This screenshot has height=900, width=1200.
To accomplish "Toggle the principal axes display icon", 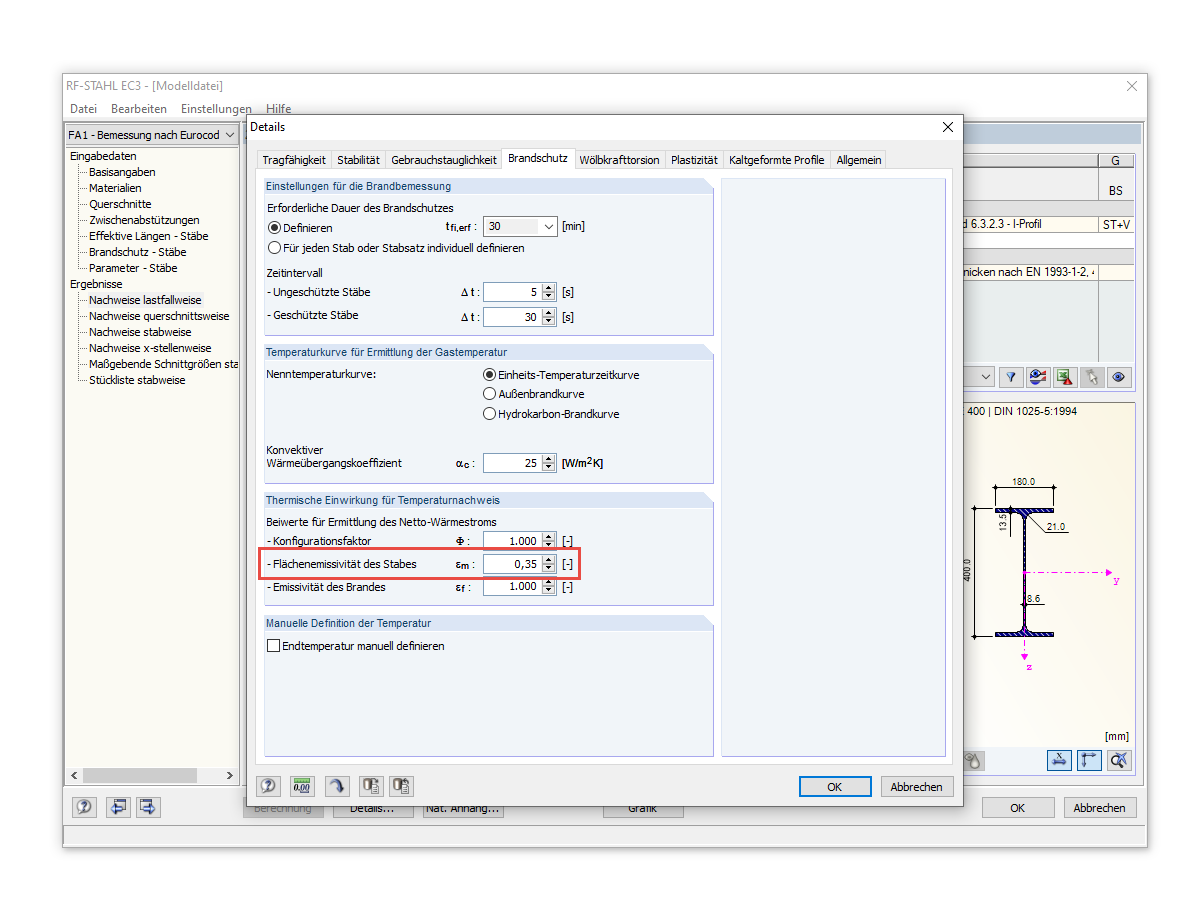I will 1089,760.
